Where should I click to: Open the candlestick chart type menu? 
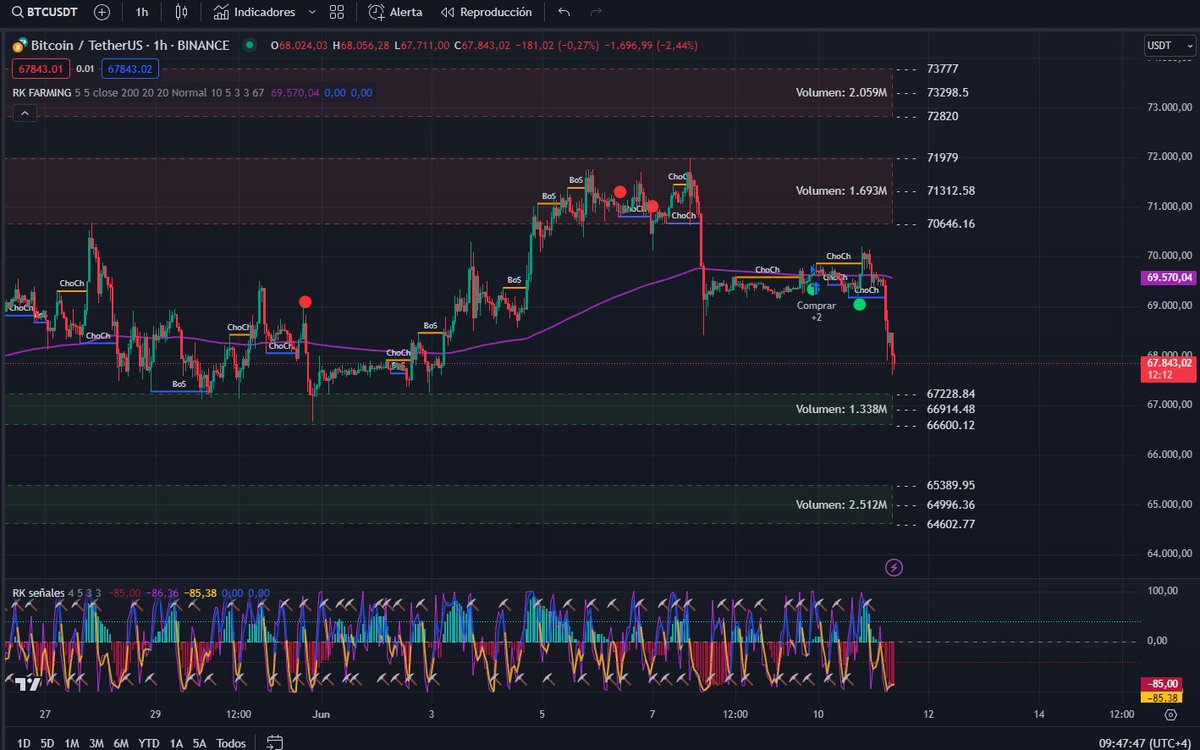[x=181, y=12]
